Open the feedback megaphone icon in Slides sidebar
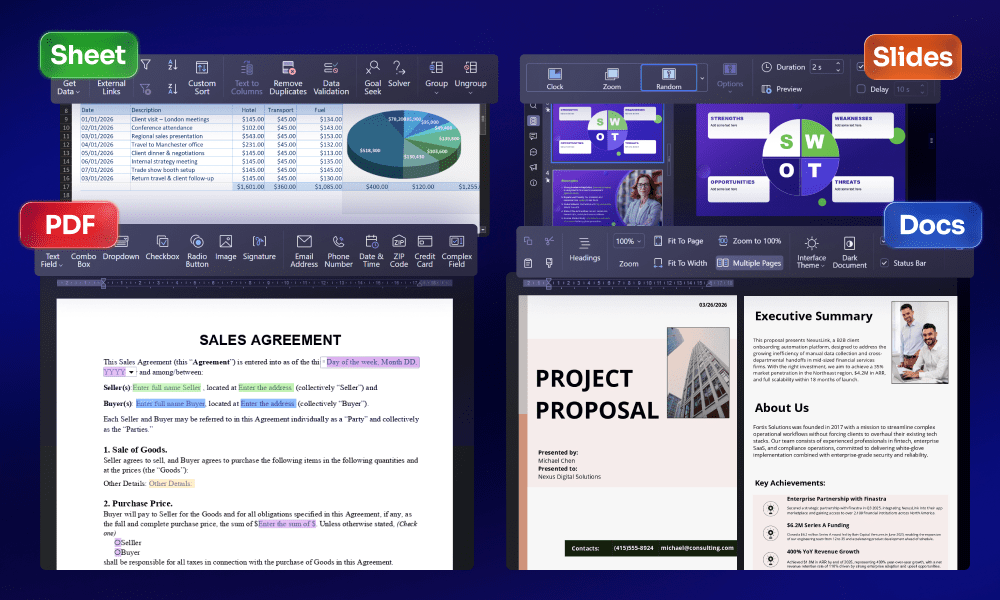The height and width of the screenshot is (600, 1000). (x=533, y=167)
